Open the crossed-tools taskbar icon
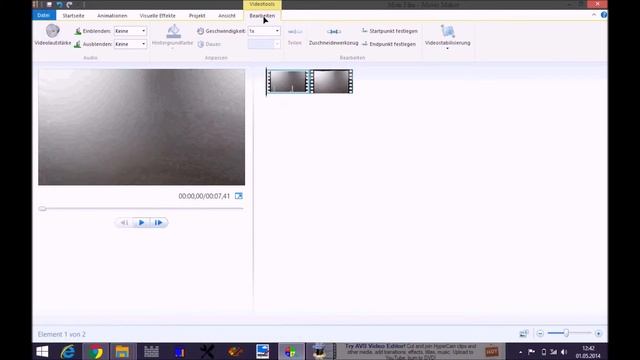640x360 pixels. point(207,351)
